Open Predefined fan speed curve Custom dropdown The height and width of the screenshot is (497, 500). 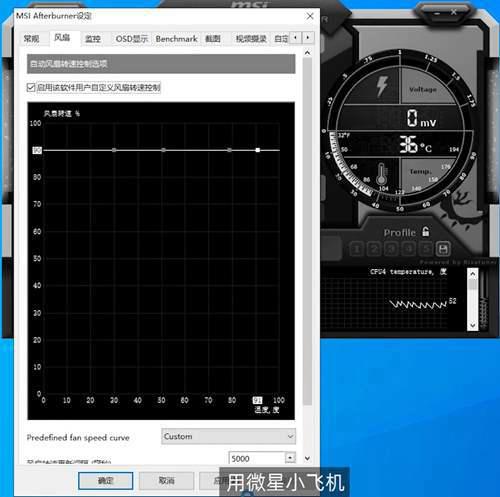coord(228,437)
